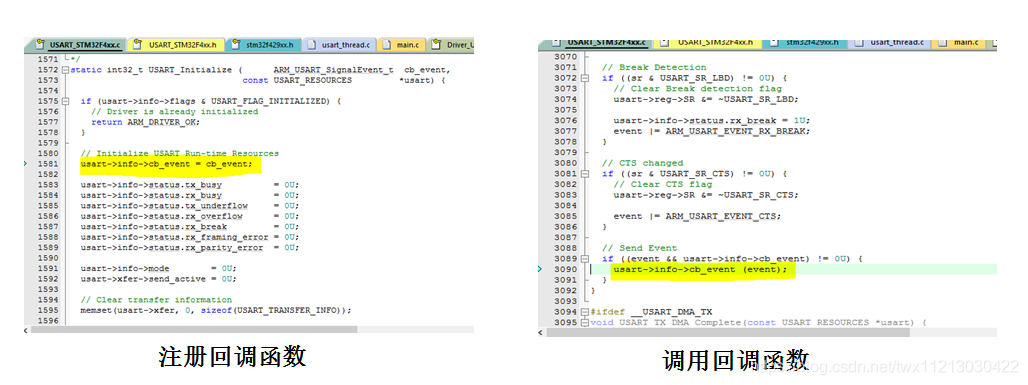Click '#ifdef __USART_DMA_TX' at line 3094

click(x=651, y=312)
